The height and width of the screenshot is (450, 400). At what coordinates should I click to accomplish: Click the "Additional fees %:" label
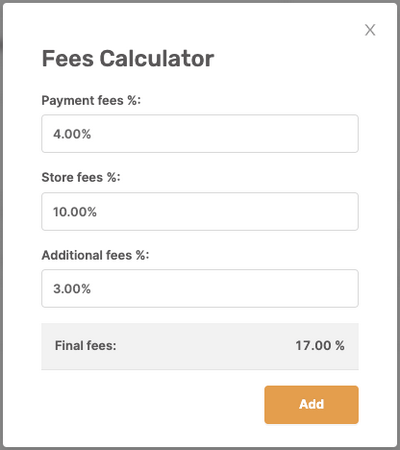(95, 255)
